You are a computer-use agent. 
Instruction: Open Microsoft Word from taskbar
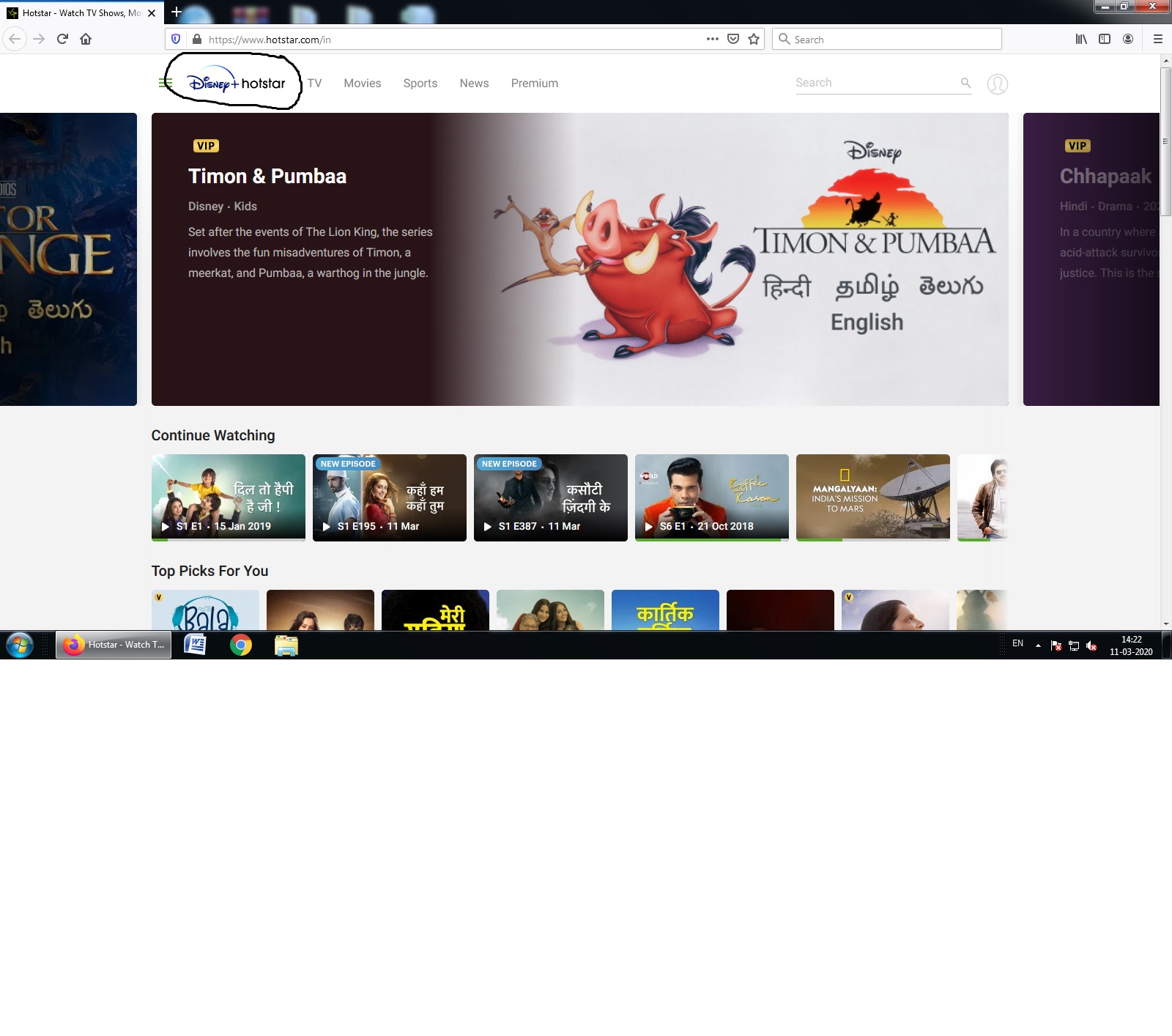[x=195, y=645]
